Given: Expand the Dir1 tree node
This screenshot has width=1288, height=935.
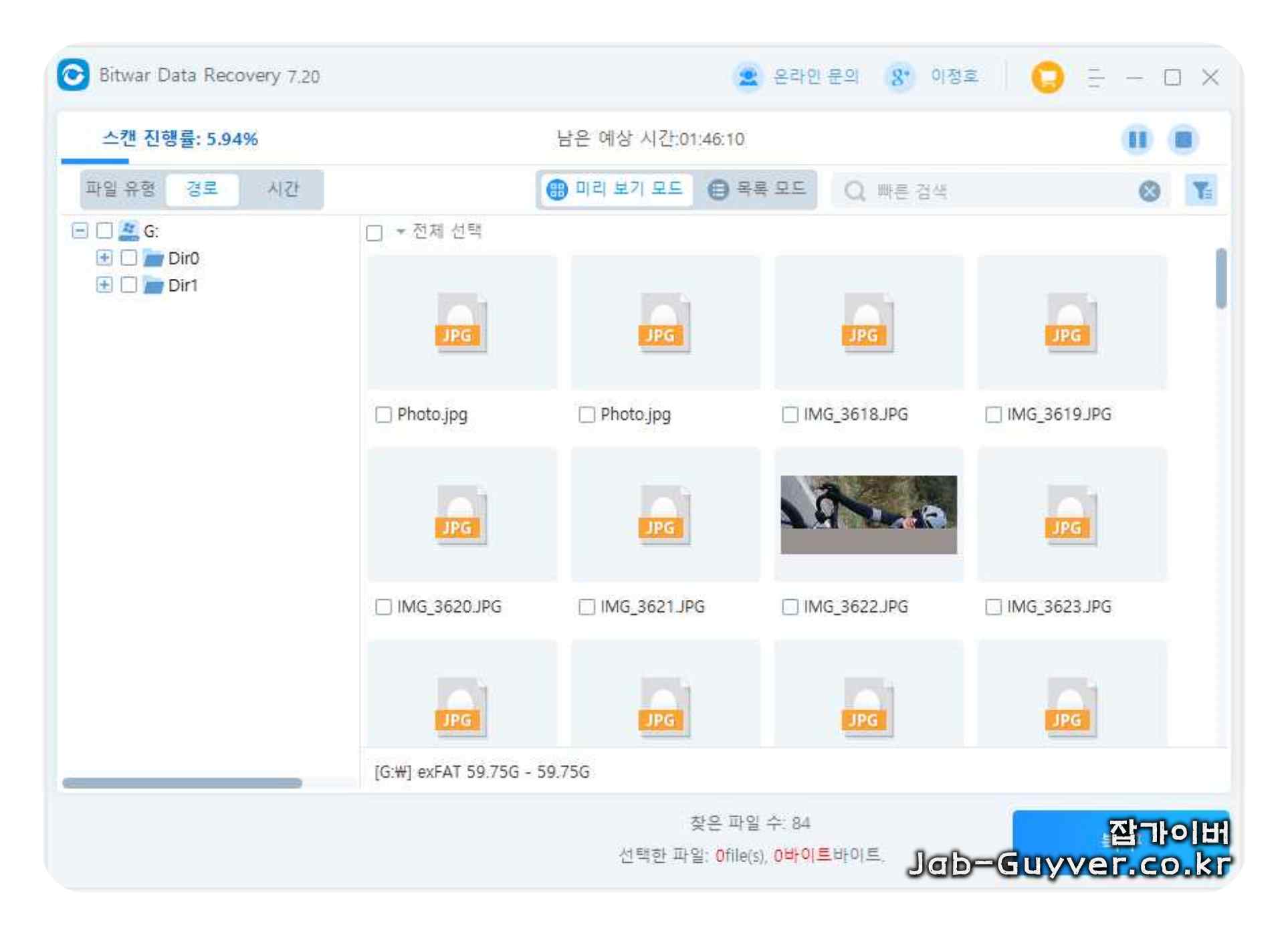Looking at the screenshot, I should 104,285.
